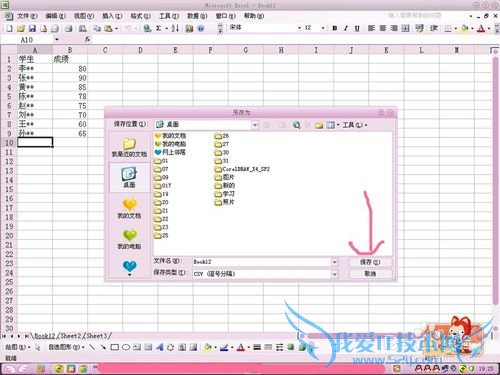Viewport: 500px width, 375px height.
Task: Select folder 017 in the file list
Action: (163, 186)
